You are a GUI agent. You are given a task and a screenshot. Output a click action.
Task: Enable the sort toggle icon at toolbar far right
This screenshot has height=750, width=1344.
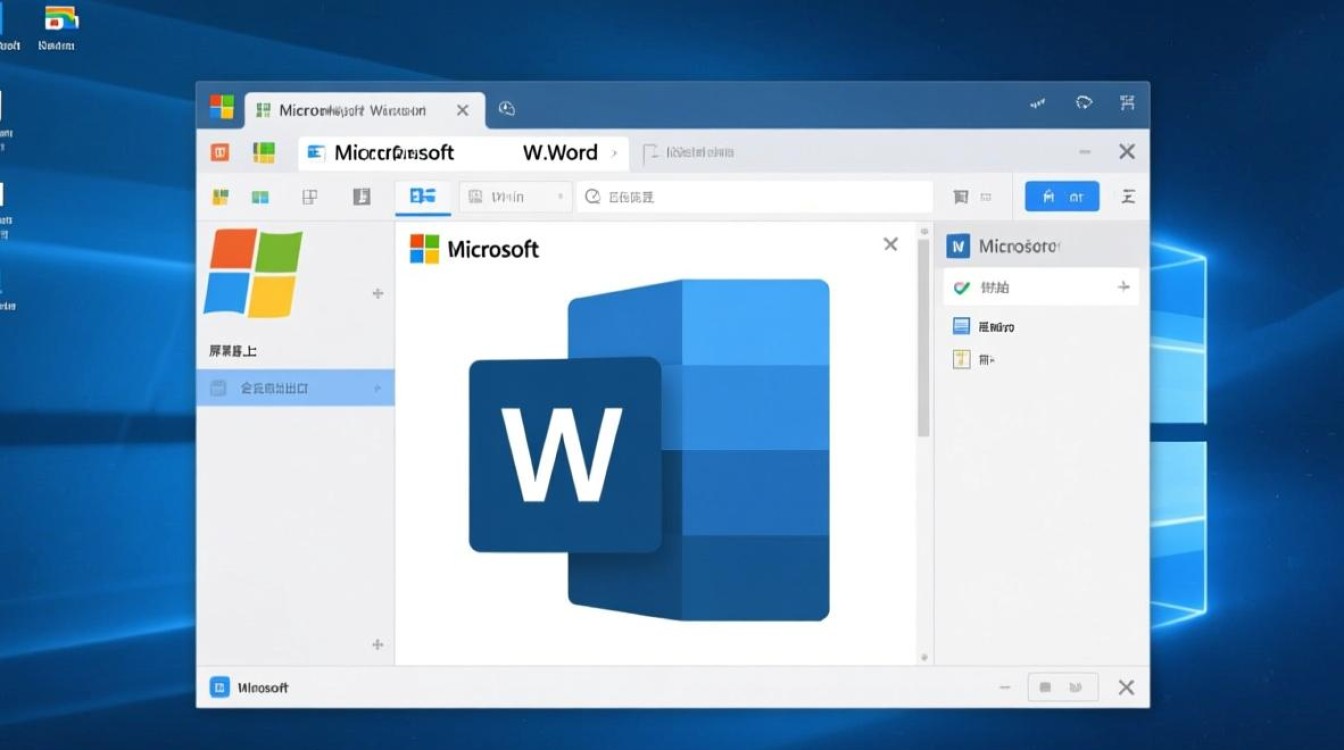(x=1128, y=196)
